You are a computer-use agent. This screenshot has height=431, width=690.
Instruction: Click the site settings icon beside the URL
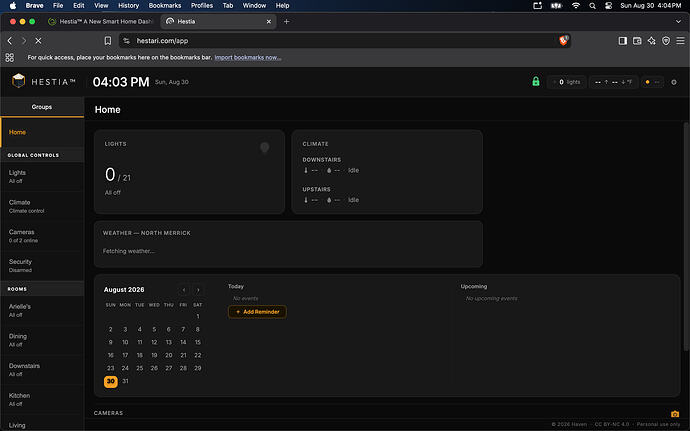pyautogui.click(x=127, y=41)
